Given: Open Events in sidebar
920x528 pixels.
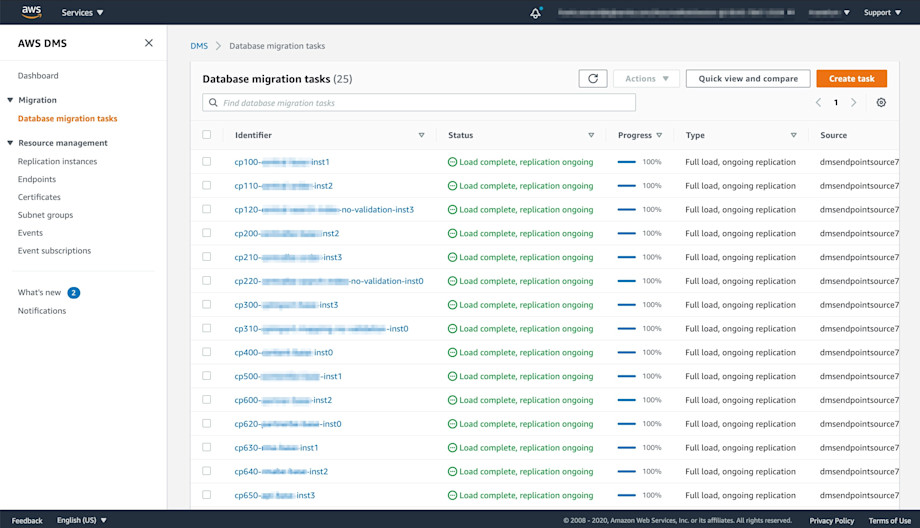Looking at the screenshot, I should click(x=31, y=233).
